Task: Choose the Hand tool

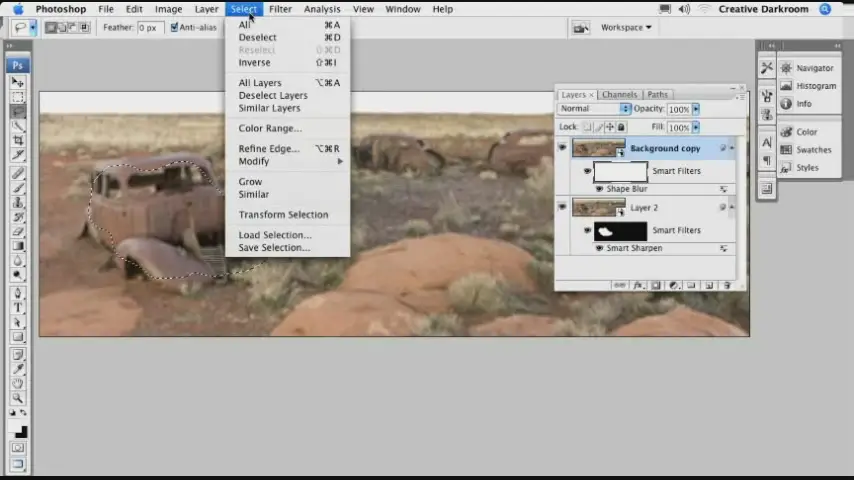Action: tap(18, 383)
